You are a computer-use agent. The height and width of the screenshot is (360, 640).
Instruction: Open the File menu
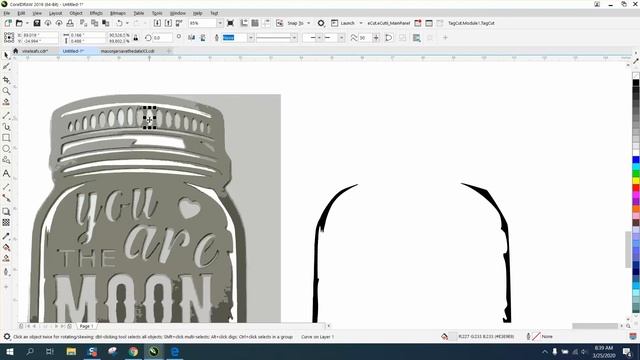pyautogui.click(x=7, y=13)
